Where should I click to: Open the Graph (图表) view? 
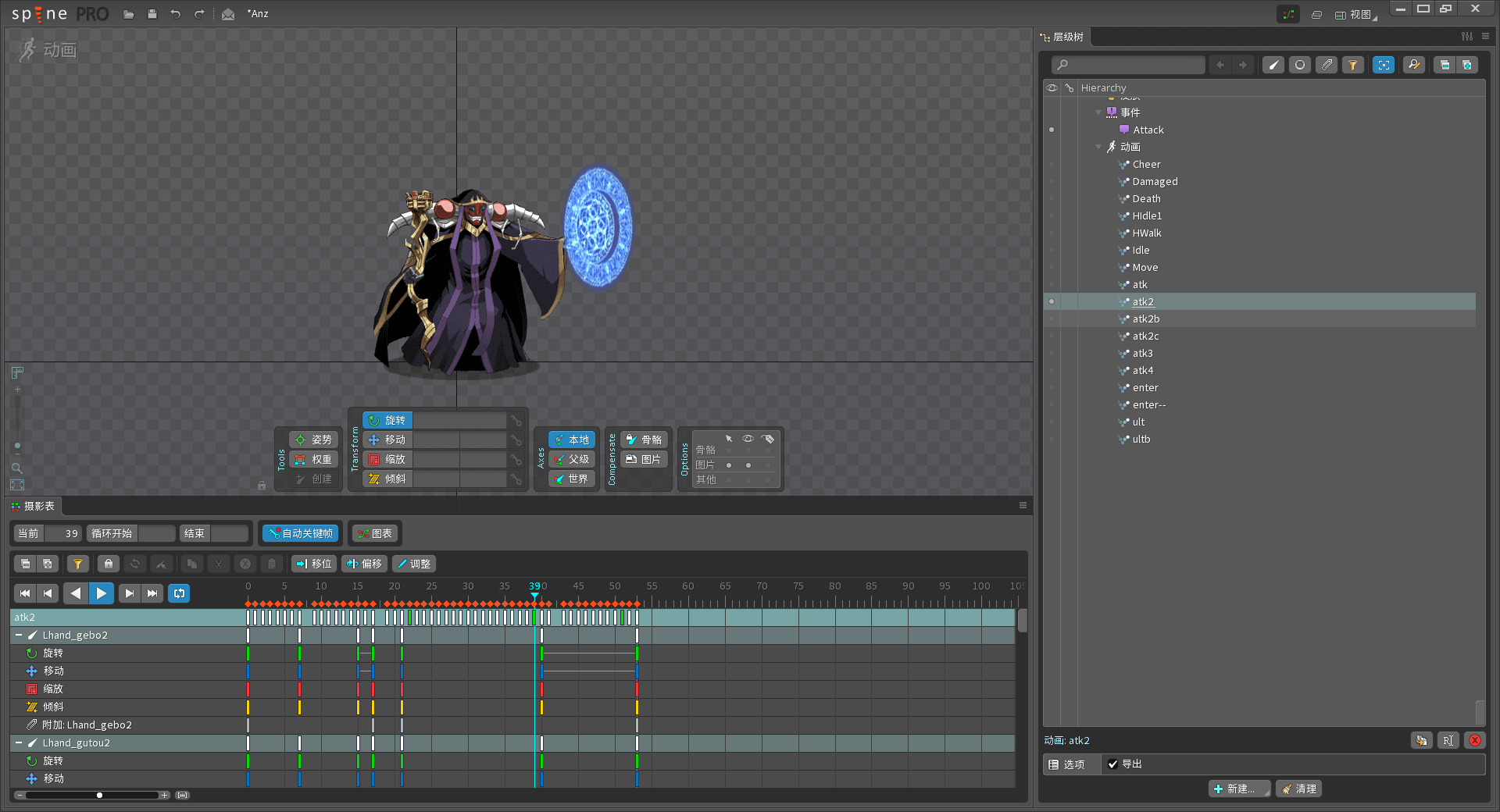pyautogui.click(x=375, y=533)
